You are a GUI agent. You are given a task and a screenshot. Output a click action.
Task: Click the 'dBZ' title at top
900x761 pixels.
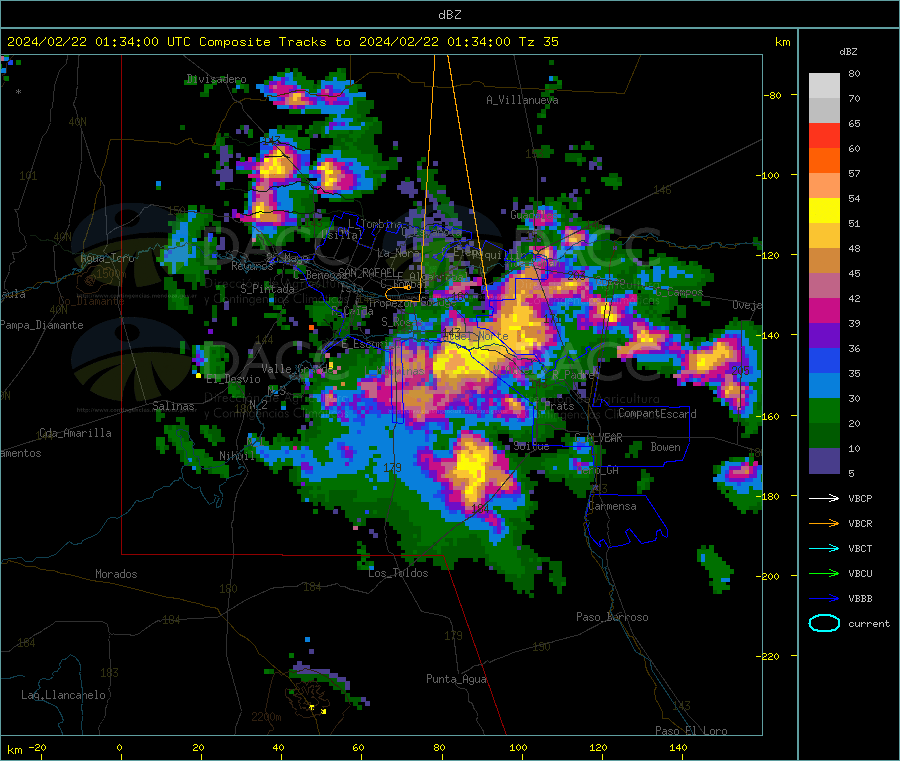coord(449,15)
